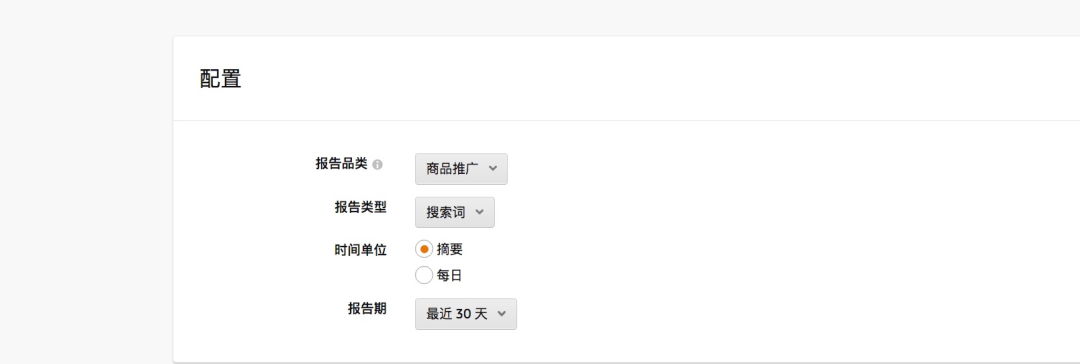Click the chevron arrow on 搜索词 dropdown

[x=479, y=212]
